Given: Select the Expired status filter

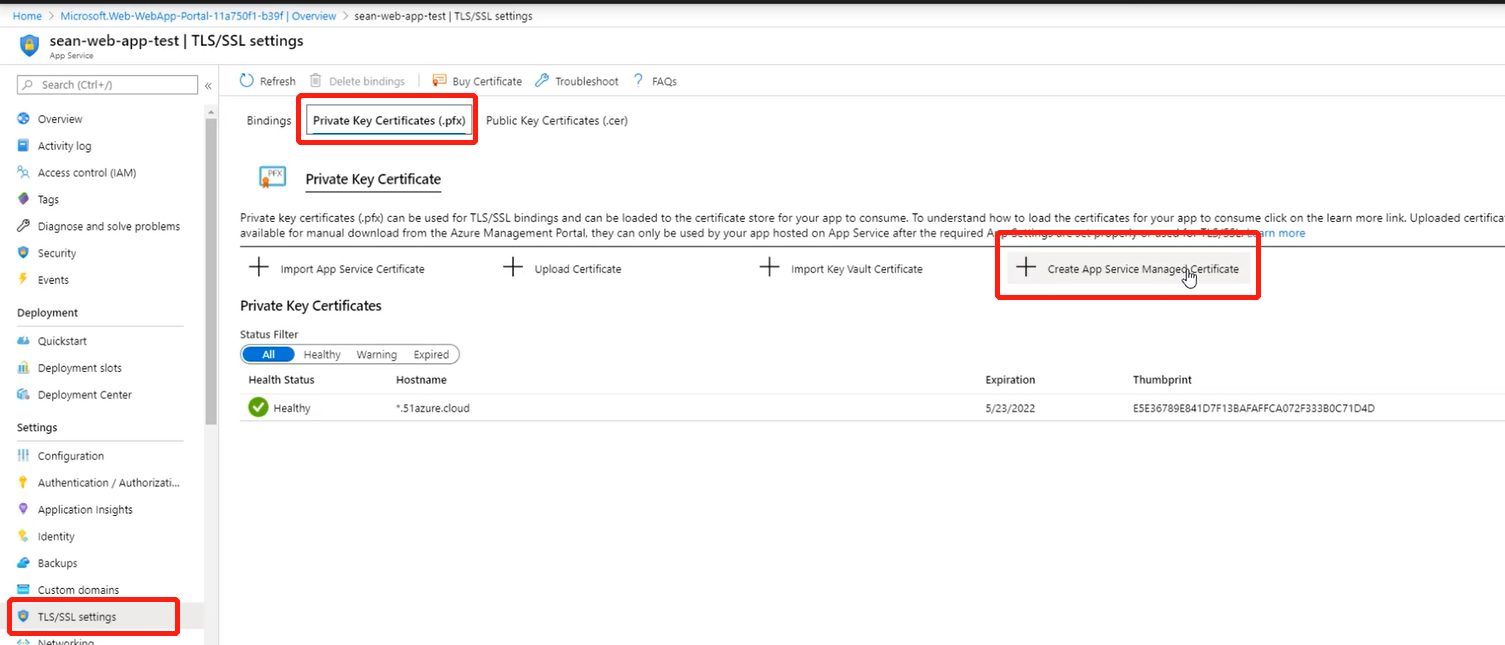Looking at the screenshot, I should [431, 354].
